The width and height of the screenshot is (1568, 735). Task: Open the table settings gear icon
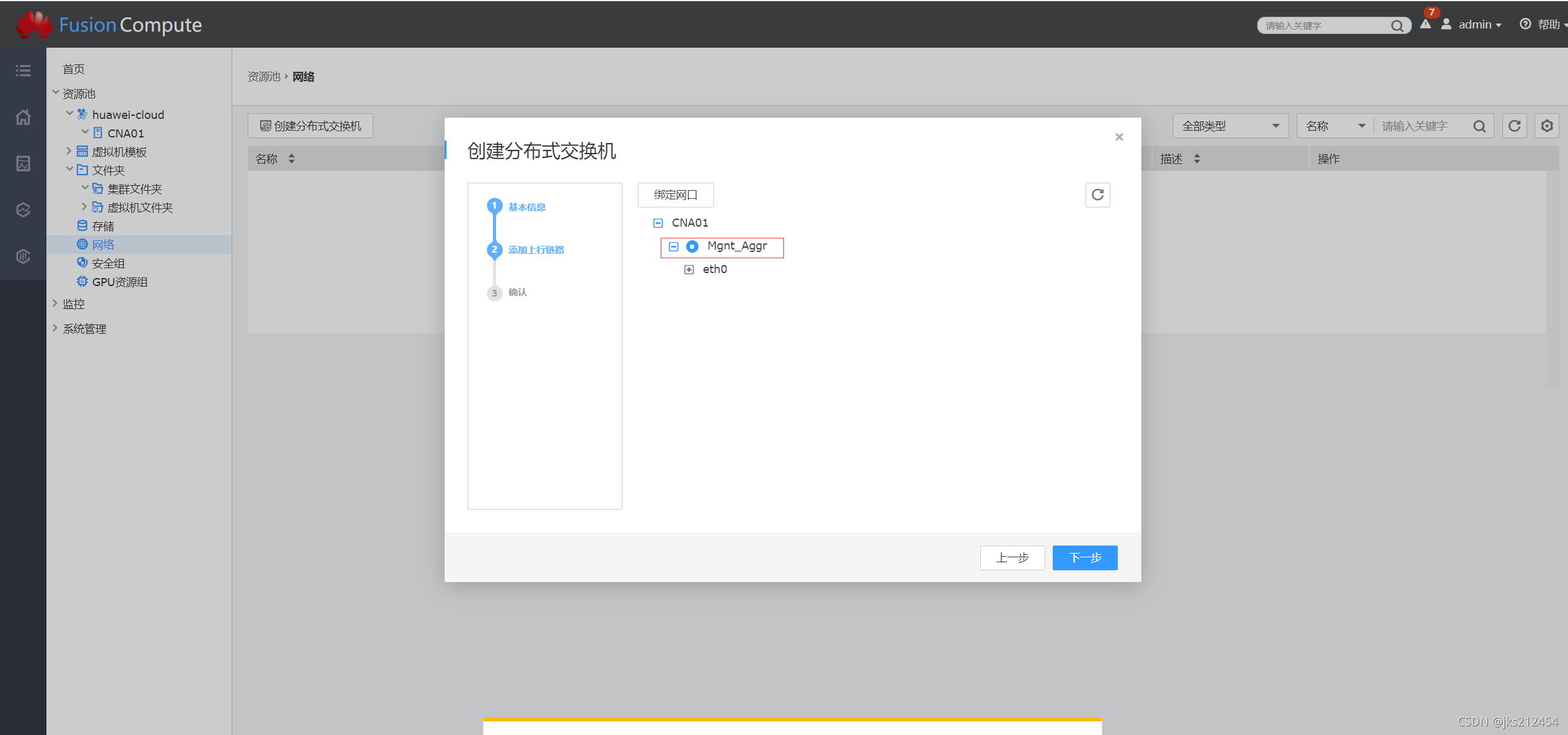coord(1547,126)
